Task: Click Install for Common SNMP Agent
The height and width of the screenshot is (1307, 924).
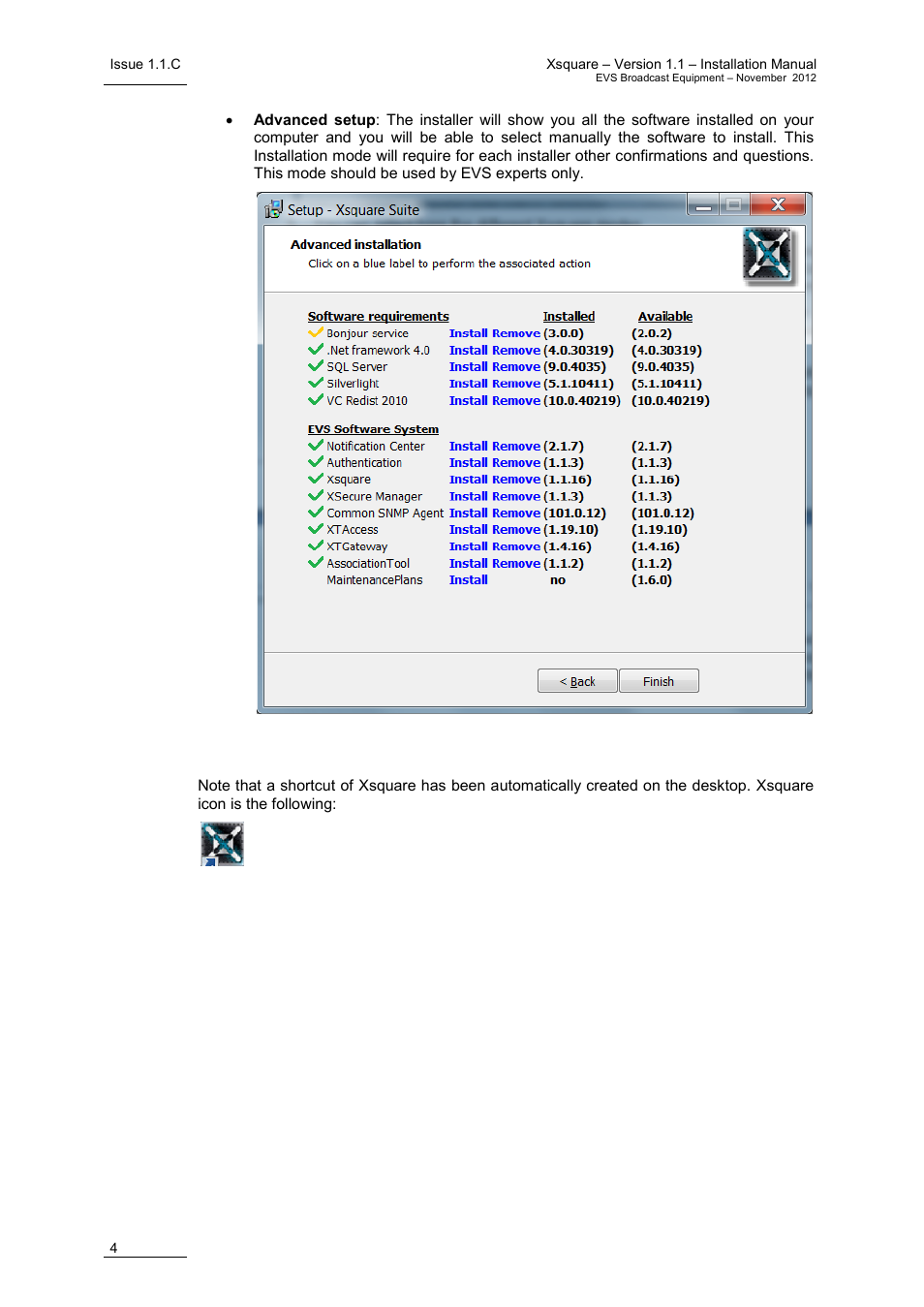Action: coord(469,513)
